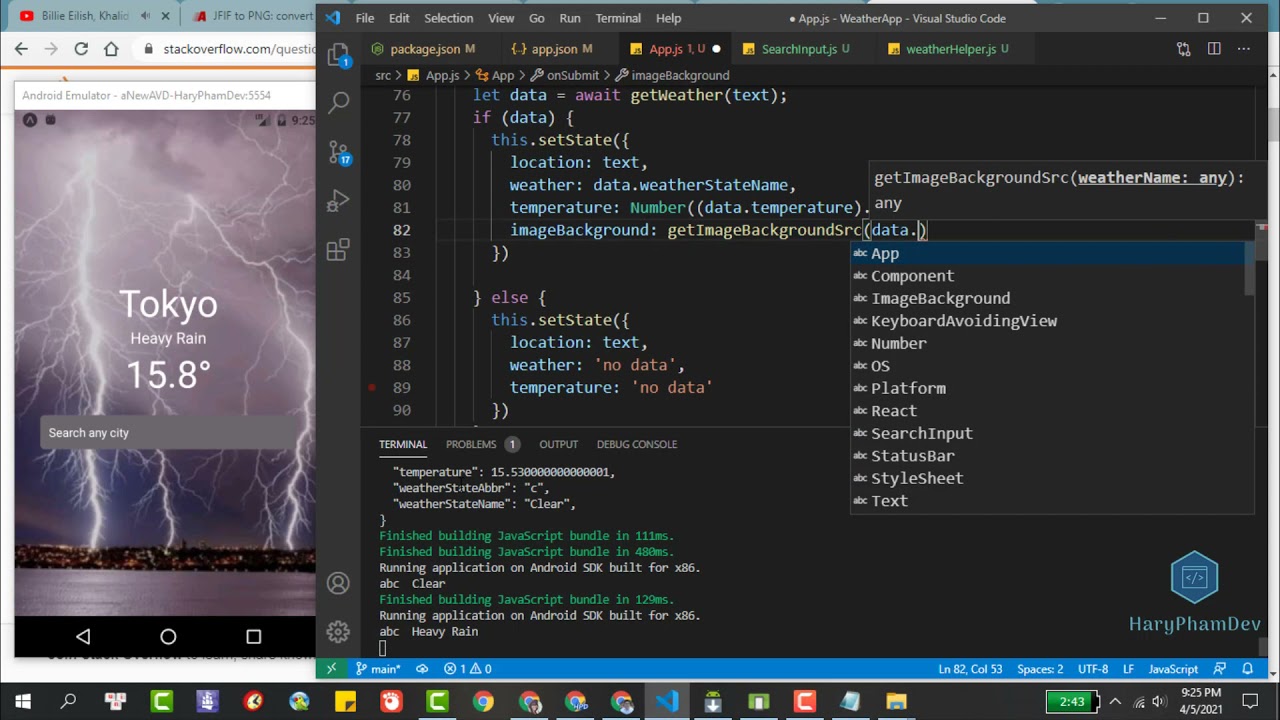Close the unsaved App.js tab dot
The width and height of the screenshot is (1280, 720).
click(716, 49)
